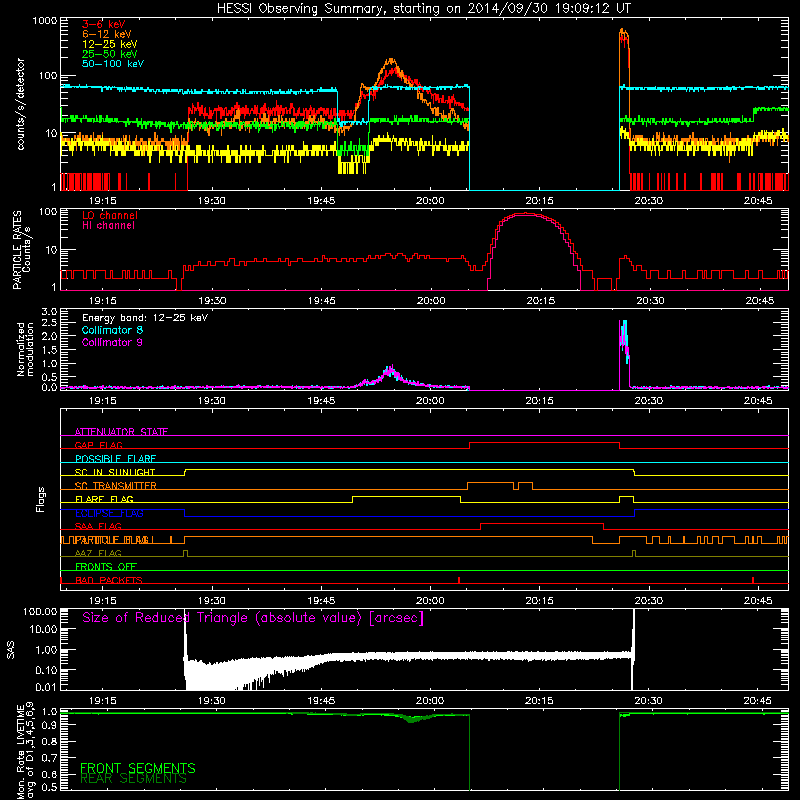Screen dimensions: 800x800
Task: Click the Size of Reduced Triangle title
Action: click(x=253, y=618)
